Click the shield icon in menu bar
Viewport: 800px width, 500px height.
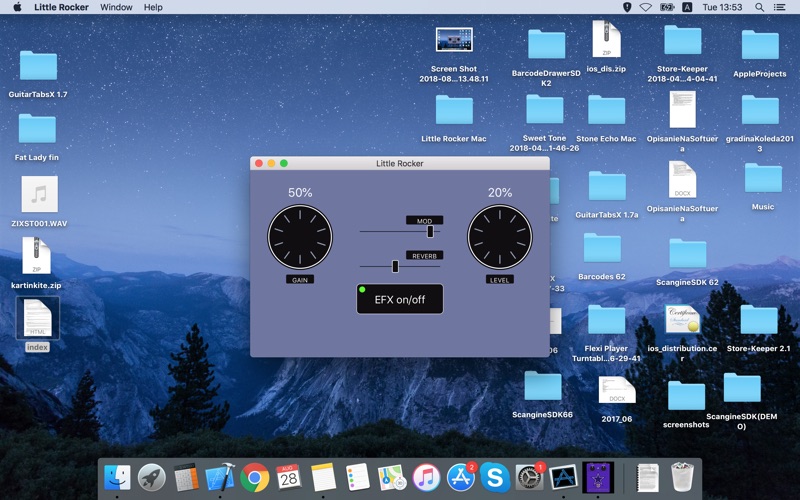[627, 7]
